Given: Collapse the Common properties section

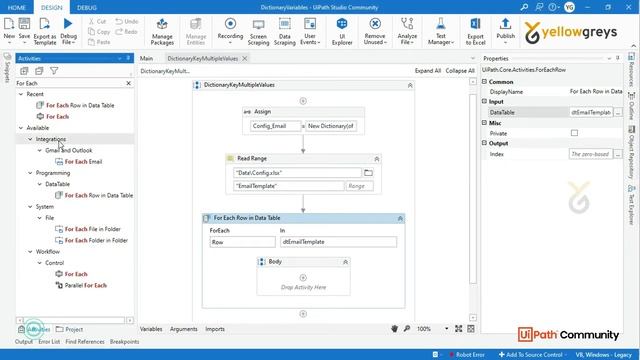Looking at the screenshot, I should [x=484, y=82].
